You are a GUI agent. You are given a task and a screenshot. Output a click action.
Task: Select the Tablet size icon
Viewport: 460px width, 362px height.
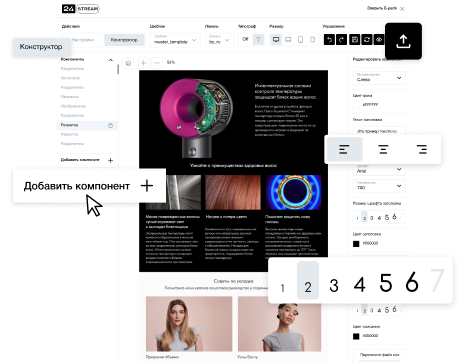click(x=300, y=40)
